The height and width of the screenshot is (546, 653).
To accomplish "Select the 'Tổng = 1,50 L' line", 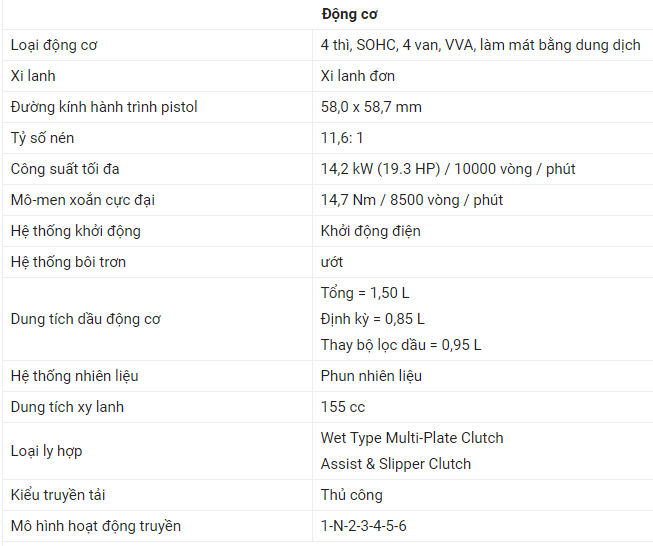I will pos(365,293).
